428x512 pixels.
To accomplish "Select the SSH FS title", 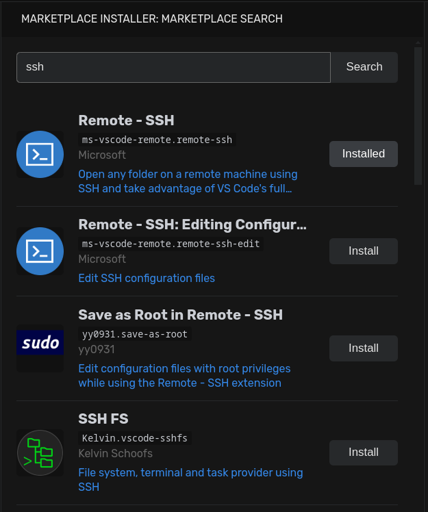I will pos(103,419).
